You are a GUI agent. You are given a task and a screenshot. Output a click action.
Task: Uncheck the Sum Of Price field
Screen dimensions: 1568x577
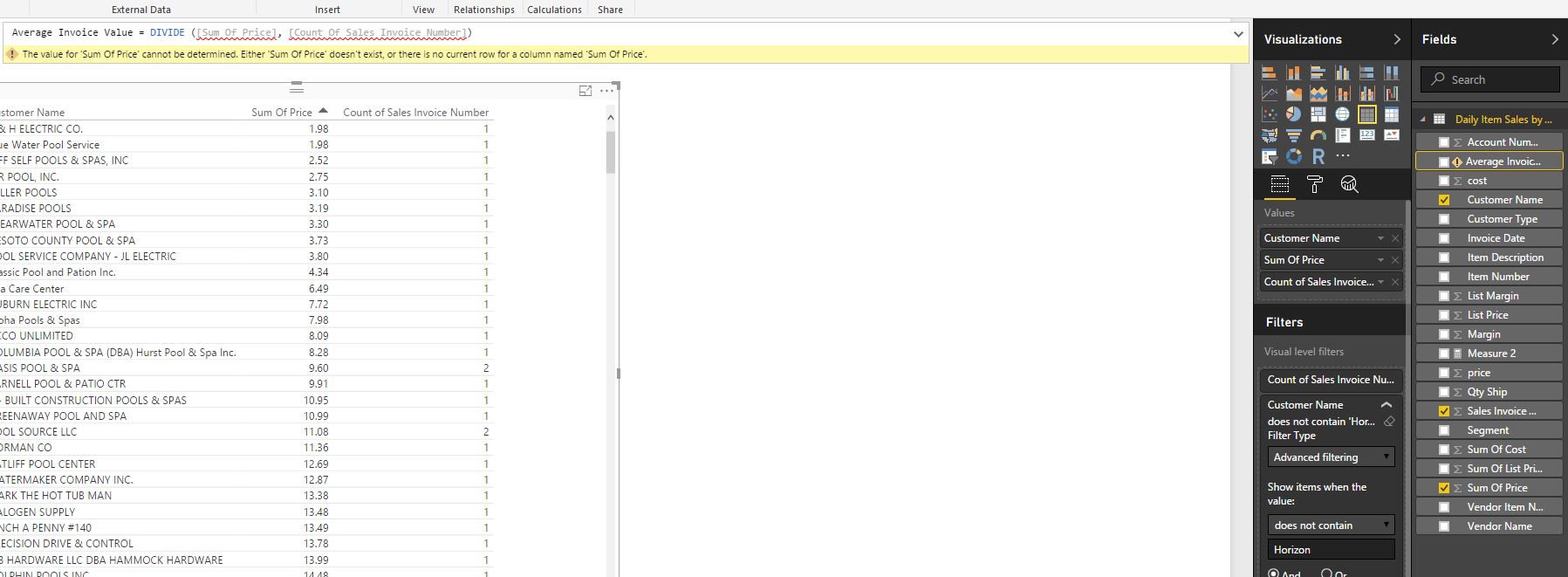pyautogui.click(x=1443, y=488)
